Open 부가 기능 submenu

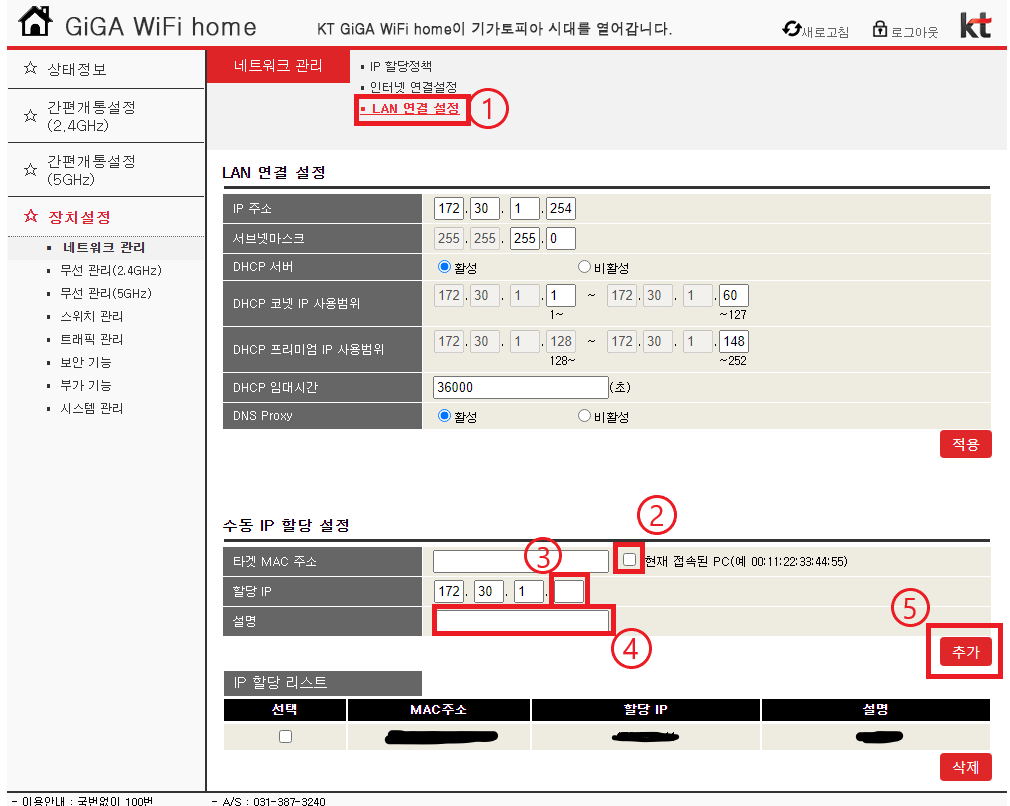click(86, 385)
